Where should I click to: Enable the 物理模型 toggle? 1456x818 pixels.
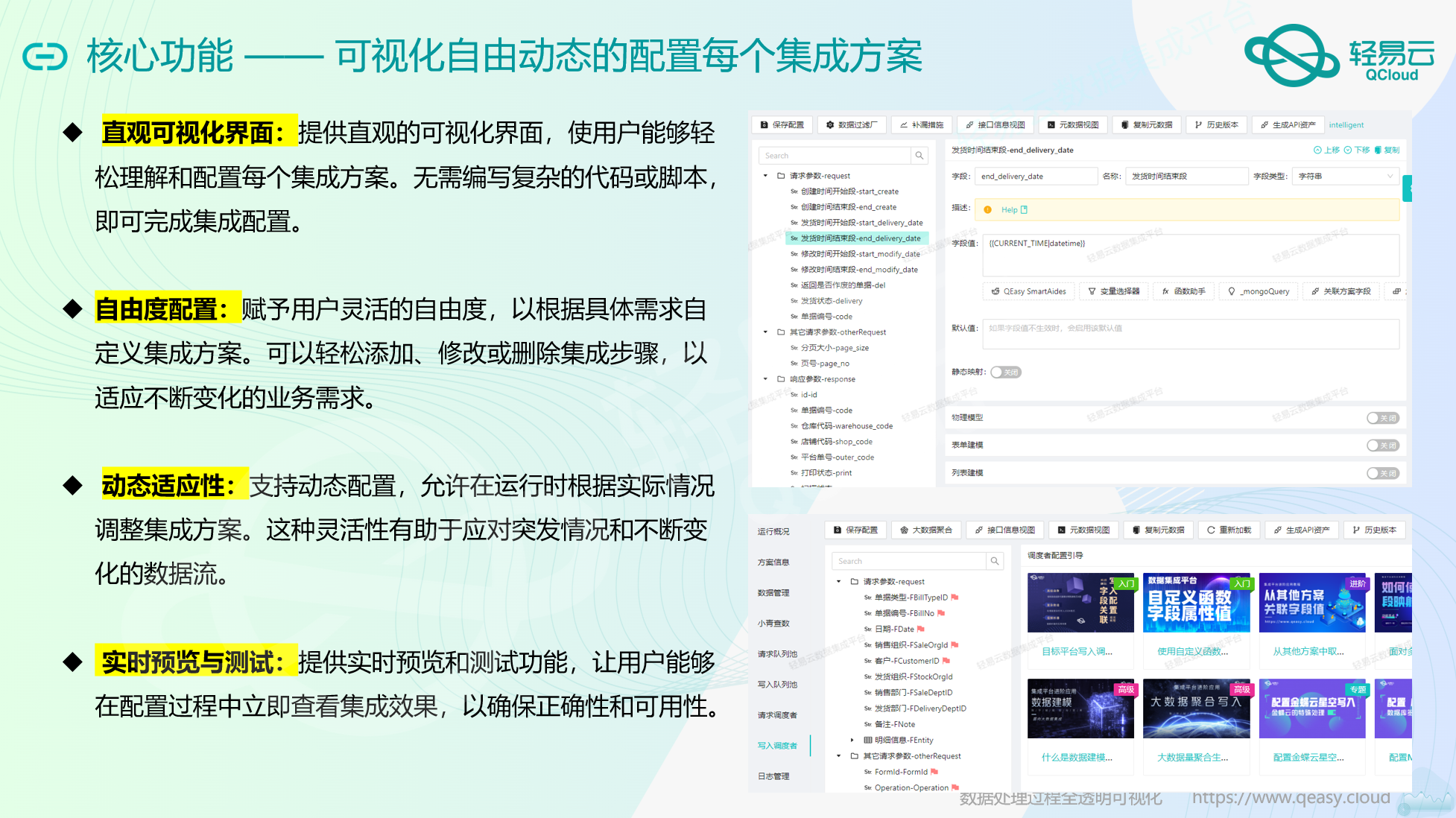click(1382, 418)
